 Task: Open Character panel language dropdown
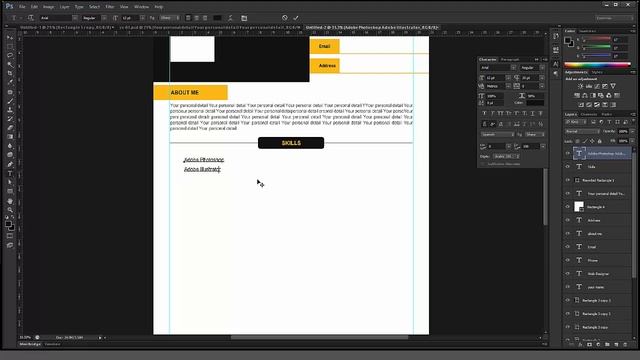click(497, 134)
